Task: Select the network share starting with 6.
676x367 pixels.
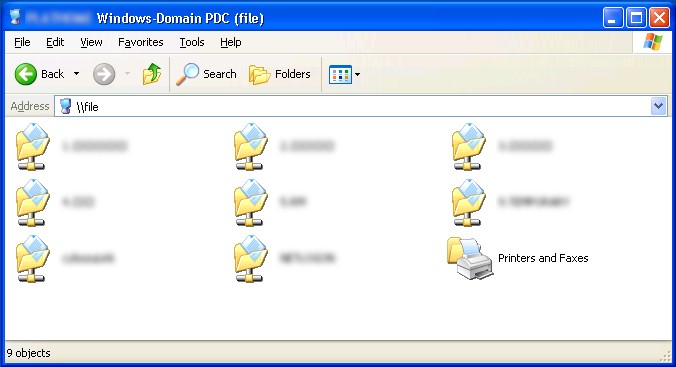Action: click(510, 202)
